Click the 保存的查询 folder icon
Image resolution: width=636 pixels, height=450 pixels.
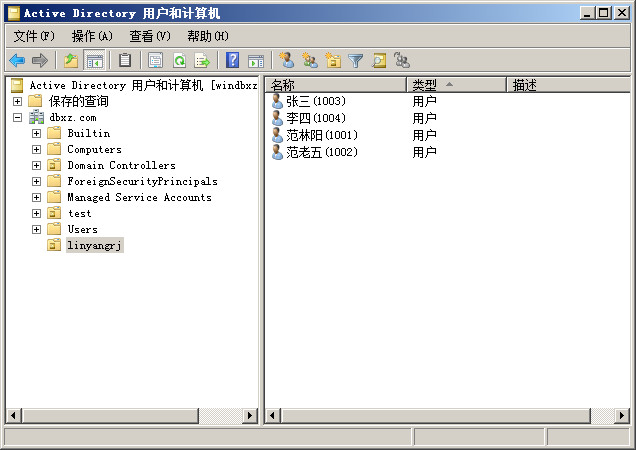[x=35, y=101]
